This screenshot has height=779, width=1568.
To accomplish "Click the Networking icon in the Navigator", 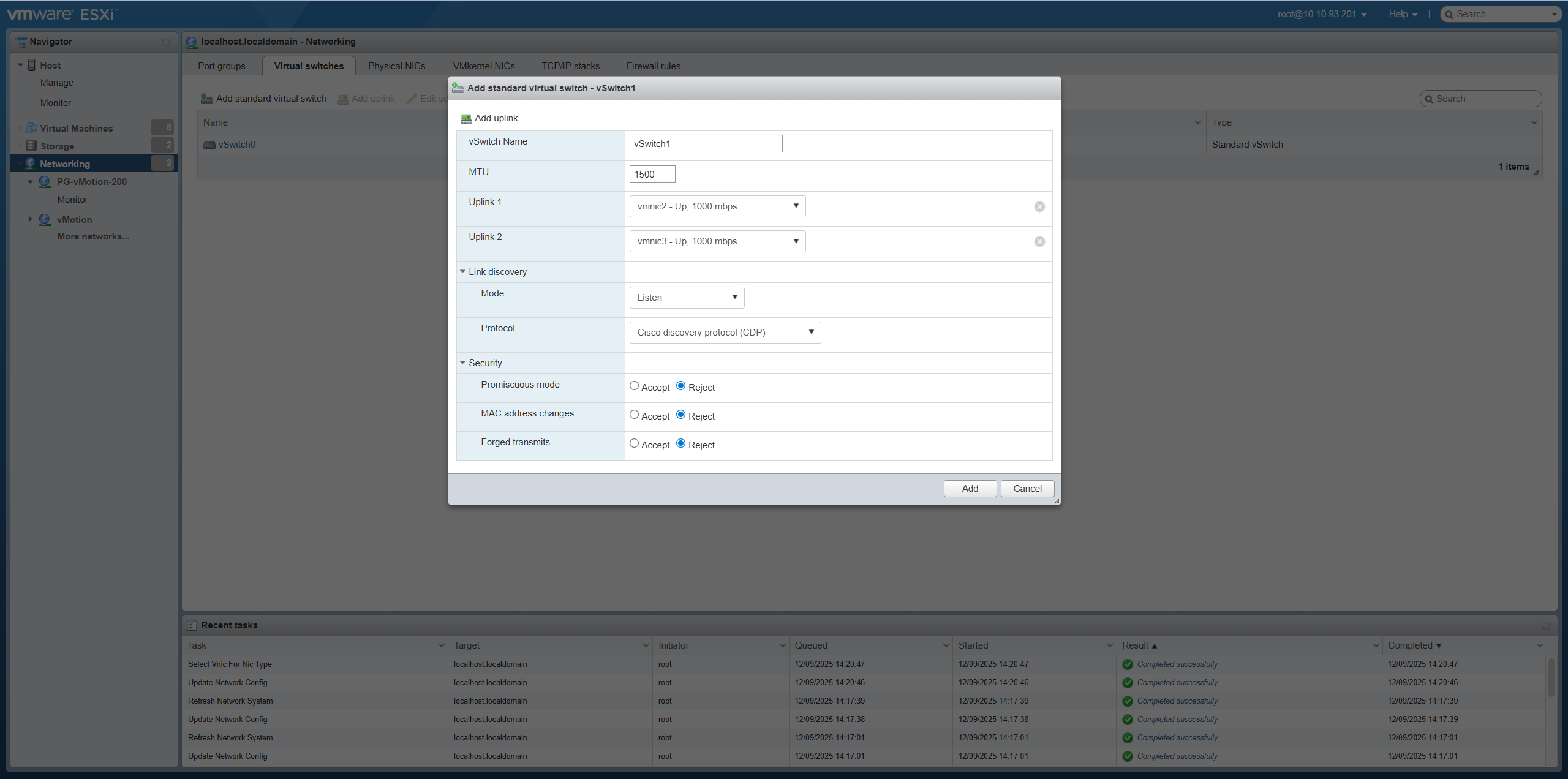I will pyautogui.click(x=30, y=164).
